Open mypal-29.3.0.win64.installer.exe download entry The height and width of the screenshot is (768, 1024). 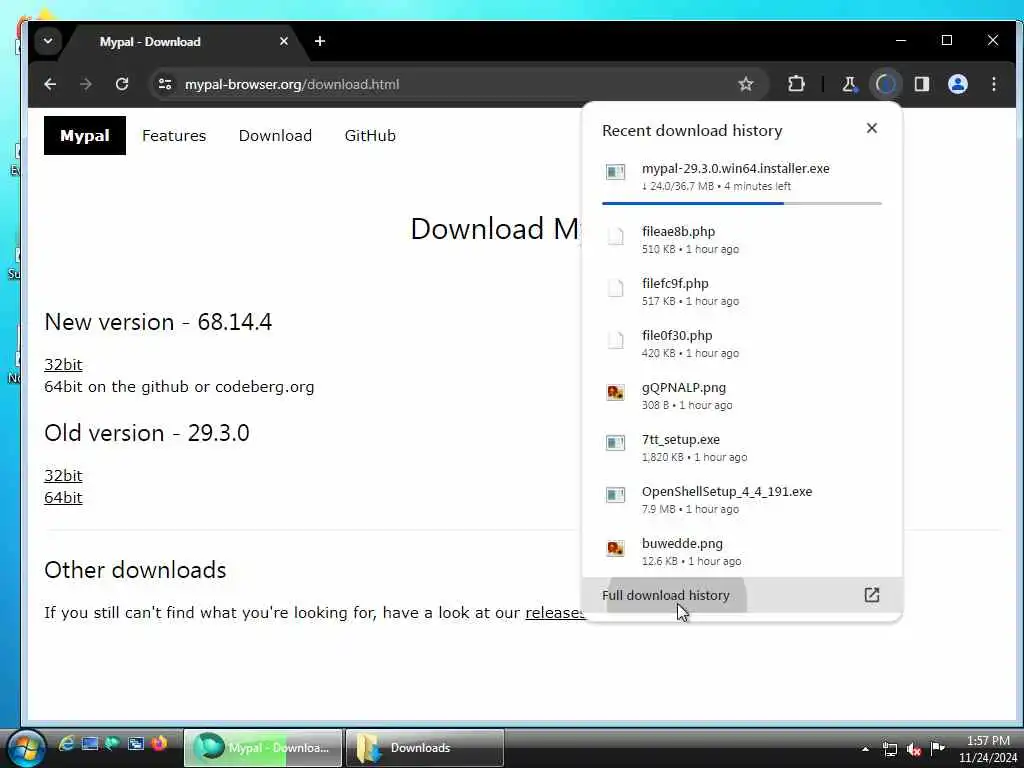[741, 176]
